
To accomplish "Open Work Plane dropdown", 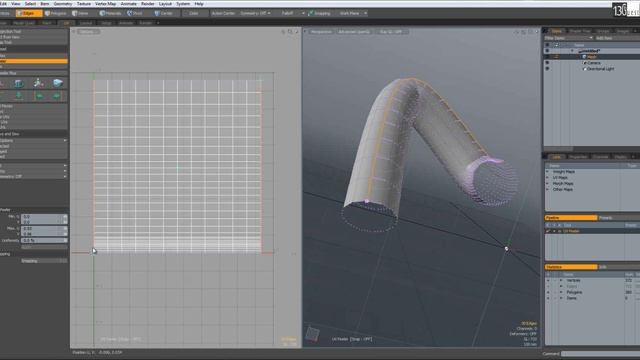I will coord(352,13).
